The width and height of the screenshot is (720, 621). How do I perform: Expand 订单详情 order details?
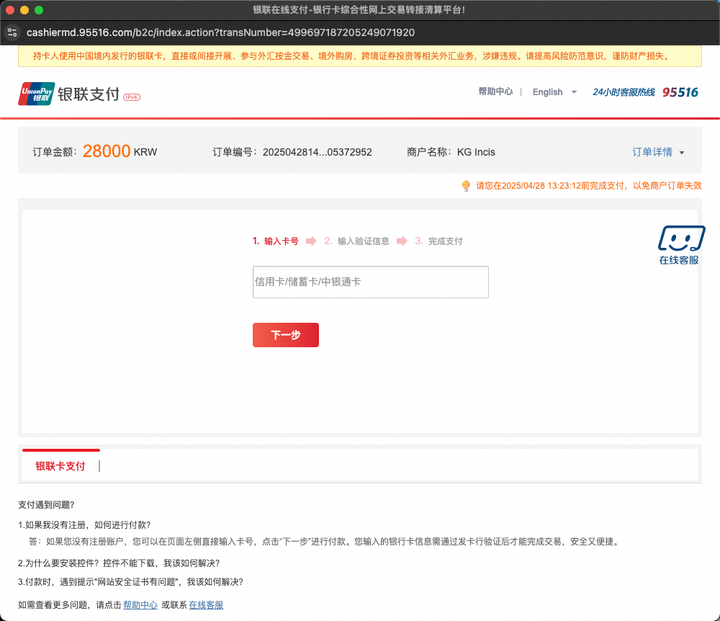[658, 152]
